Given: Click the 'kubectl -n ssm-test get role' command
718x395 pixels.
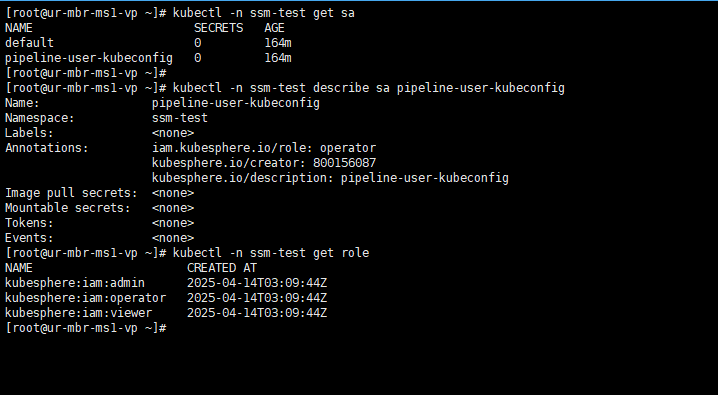Looking at the screenshot, I should tap(271, 253).
